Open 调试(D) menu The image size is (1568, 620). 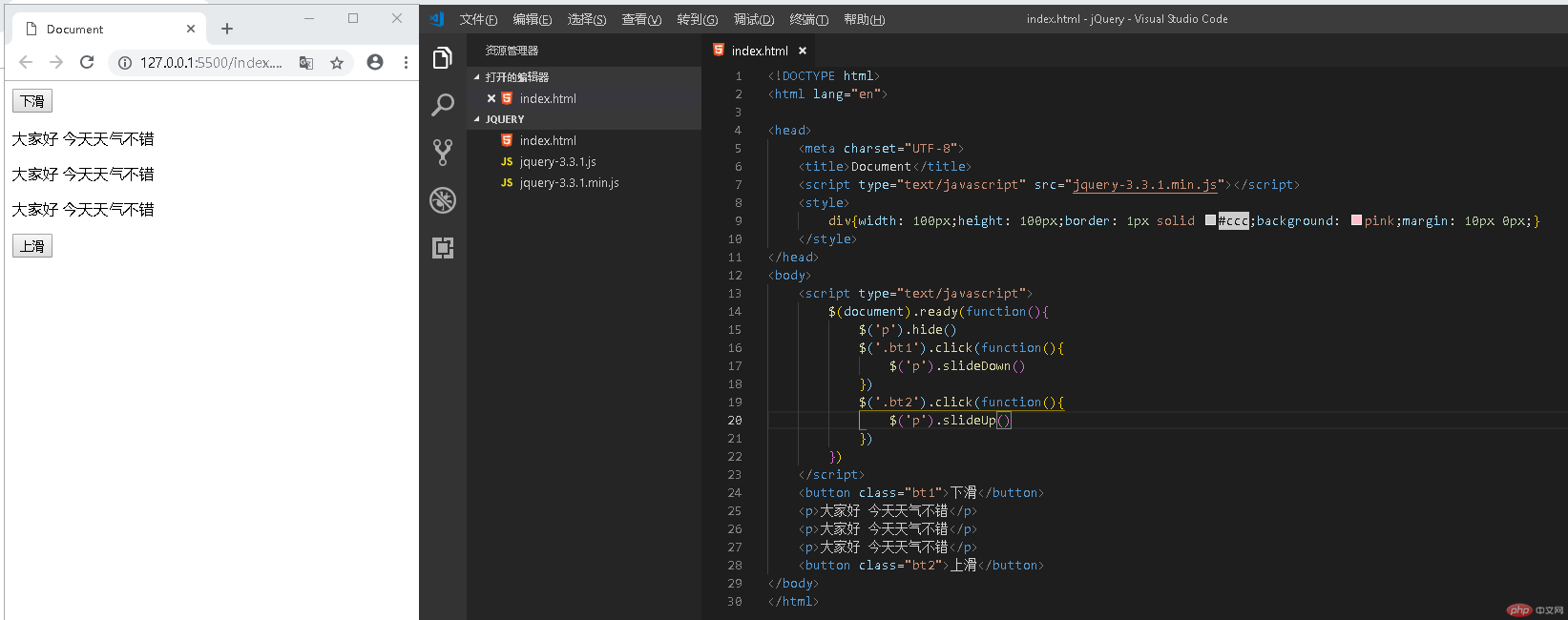754,19
